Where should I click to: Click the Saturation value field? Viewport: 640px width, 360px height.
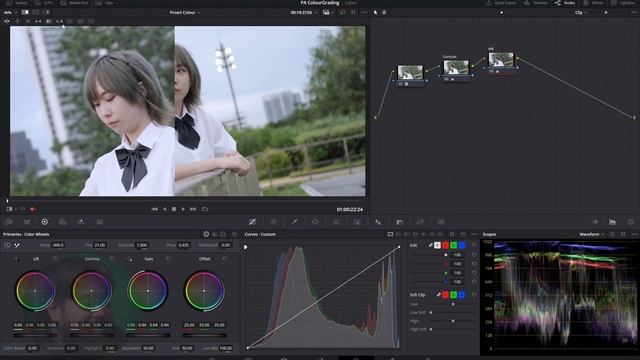click(149, 348)
